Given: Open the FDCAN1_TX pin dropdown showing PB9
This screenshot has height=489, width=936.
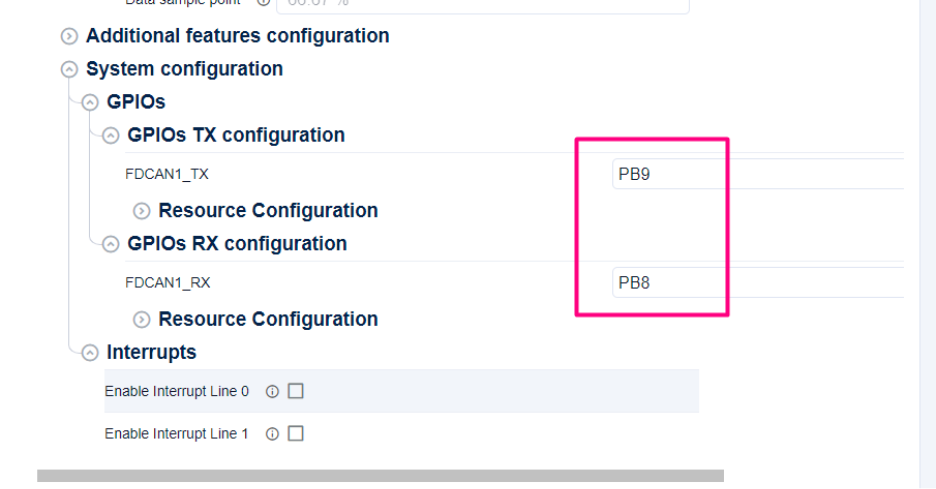Looking at the screenshot, I should [x=756, y=174].
